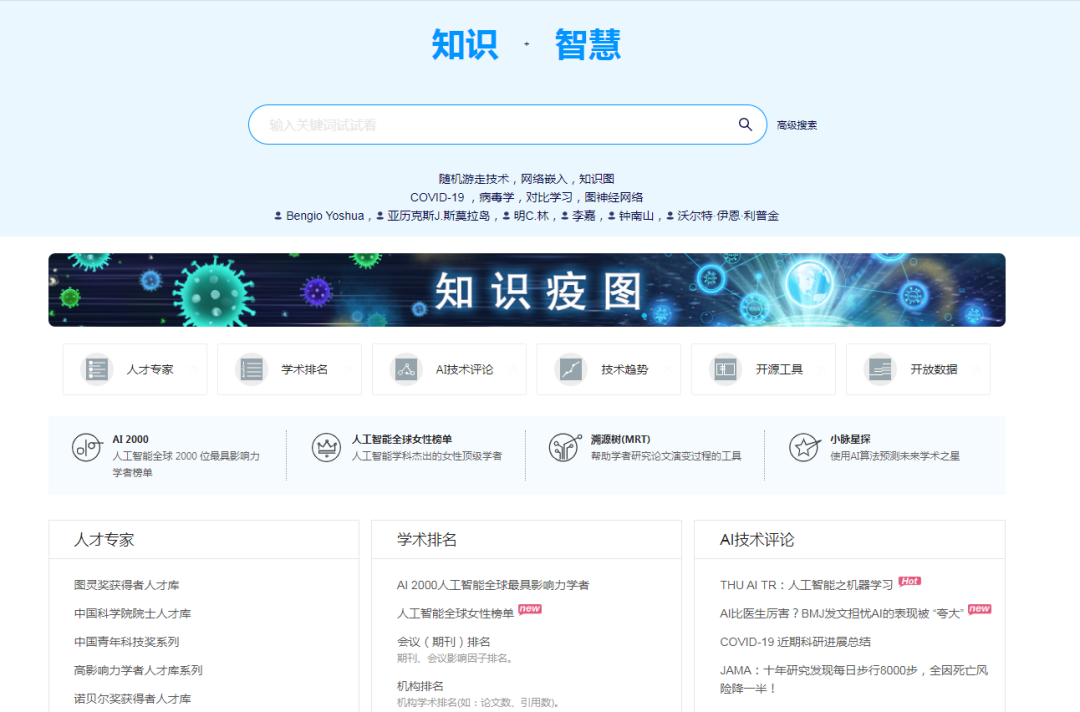Screen dimensions: 1080x712
Task: Open the 人才专家 tile label
Action: click(150, 370)
